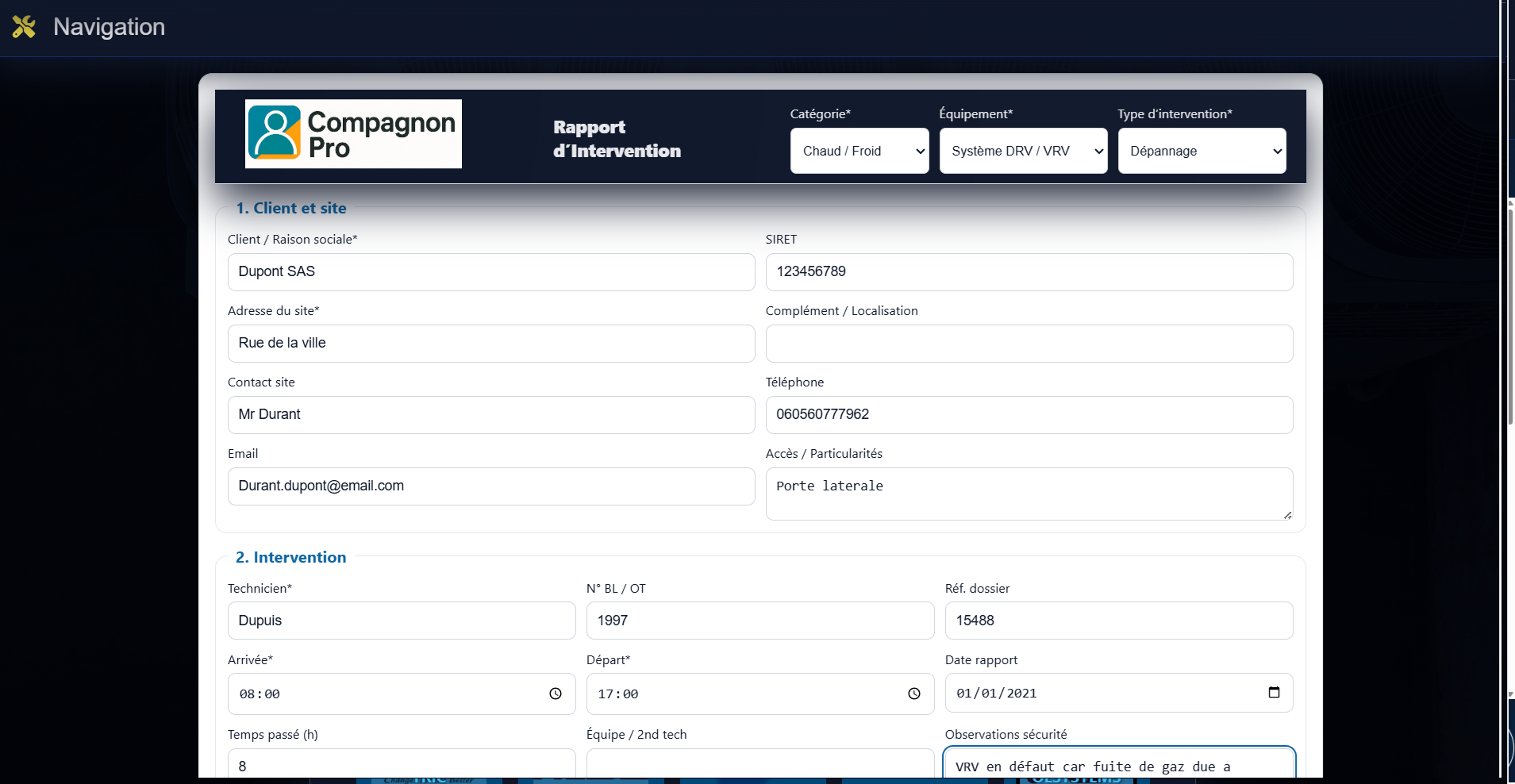Open the Type d'intervention dropdown

[1202, 151]
